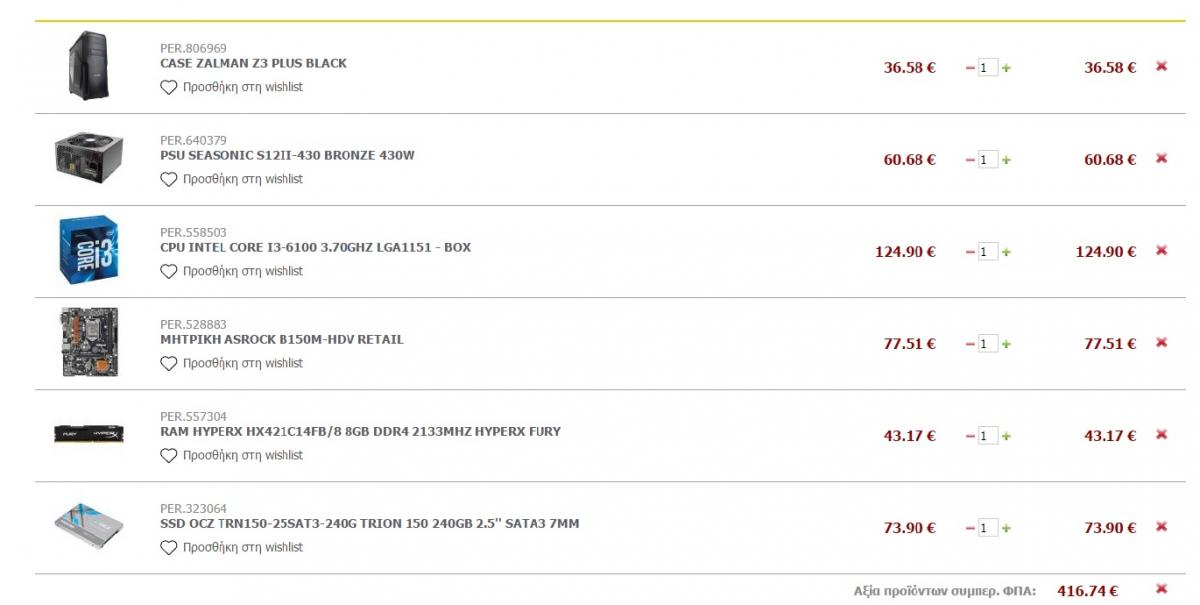The width and height of the screenshot is (1200, 605).
Task: Remove SSD OCZ TRION 150 from cart
Action: pos(1161,527)
